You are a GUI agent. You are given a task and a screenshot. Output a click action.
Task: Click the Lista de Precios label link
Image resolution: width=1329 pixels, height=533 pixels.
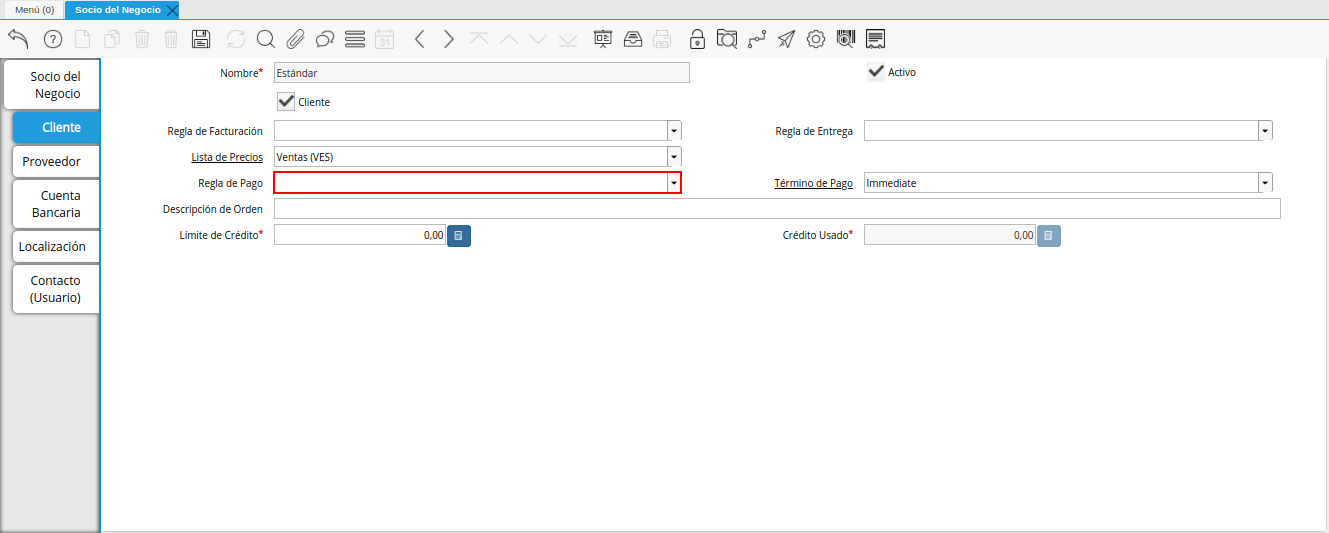pyautogui.click(x=227, y=157)
